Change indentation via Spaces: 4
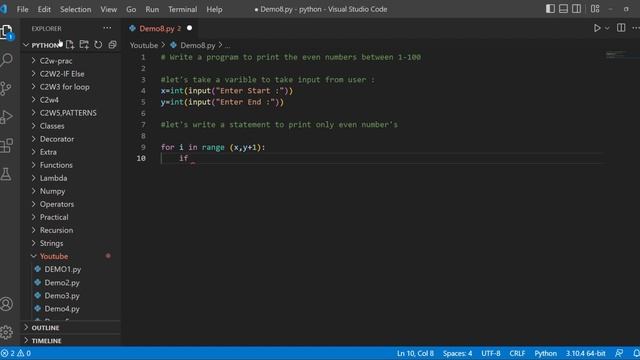The image size is (640, 360). click(458, 353)
